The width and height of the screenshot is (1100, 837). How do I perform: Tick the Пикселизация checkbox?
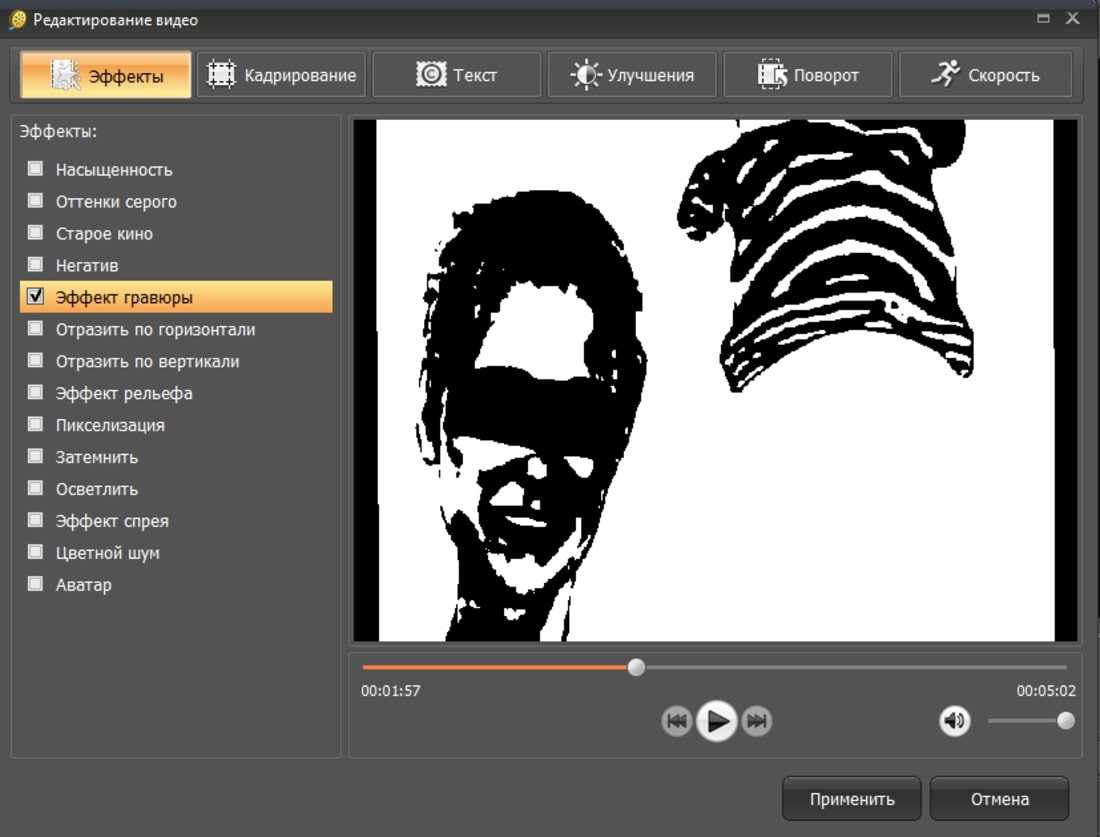click(36, 425)
